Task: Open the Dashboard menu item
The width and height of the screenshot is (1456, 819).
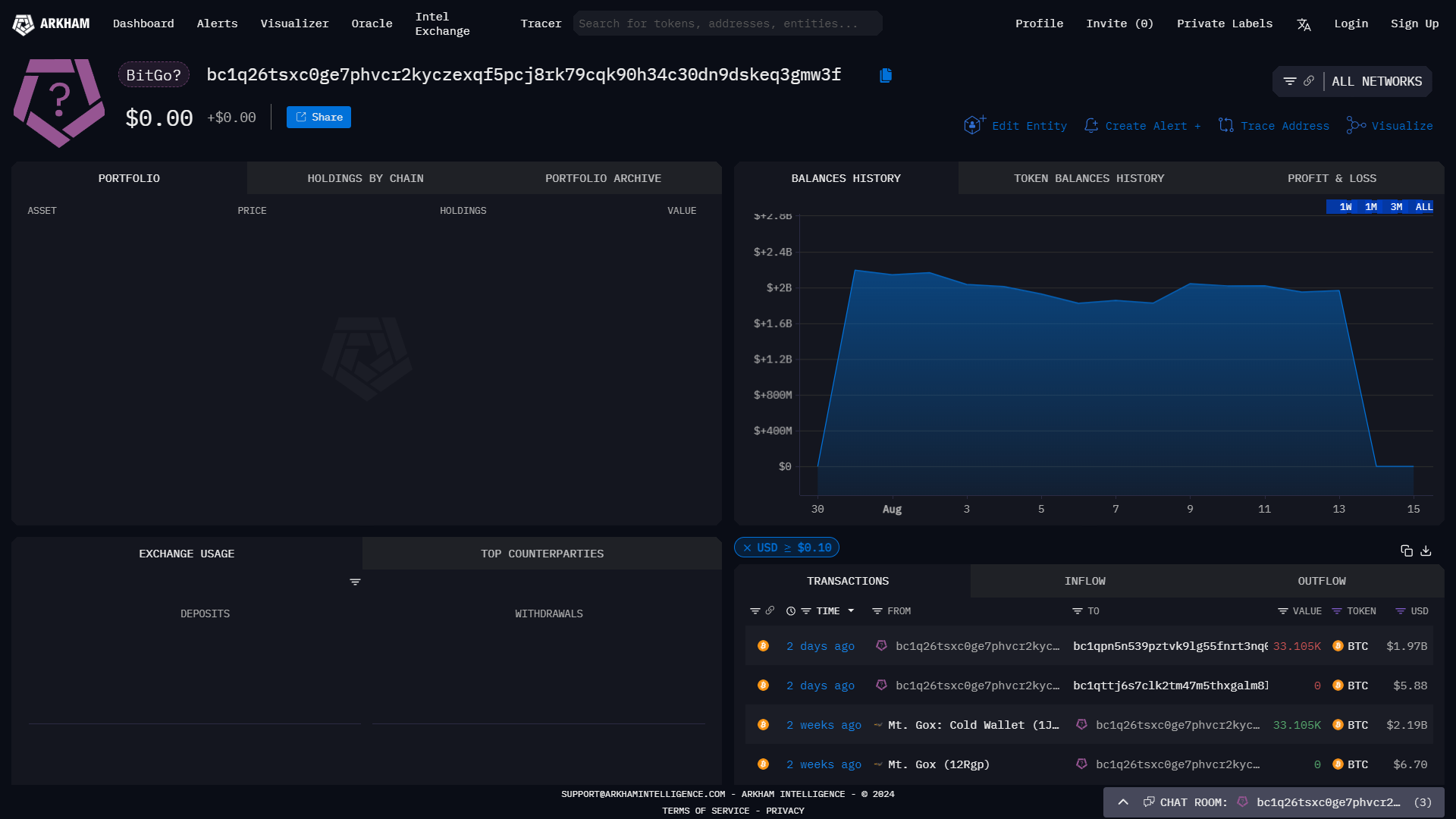Action: [143, 24]
